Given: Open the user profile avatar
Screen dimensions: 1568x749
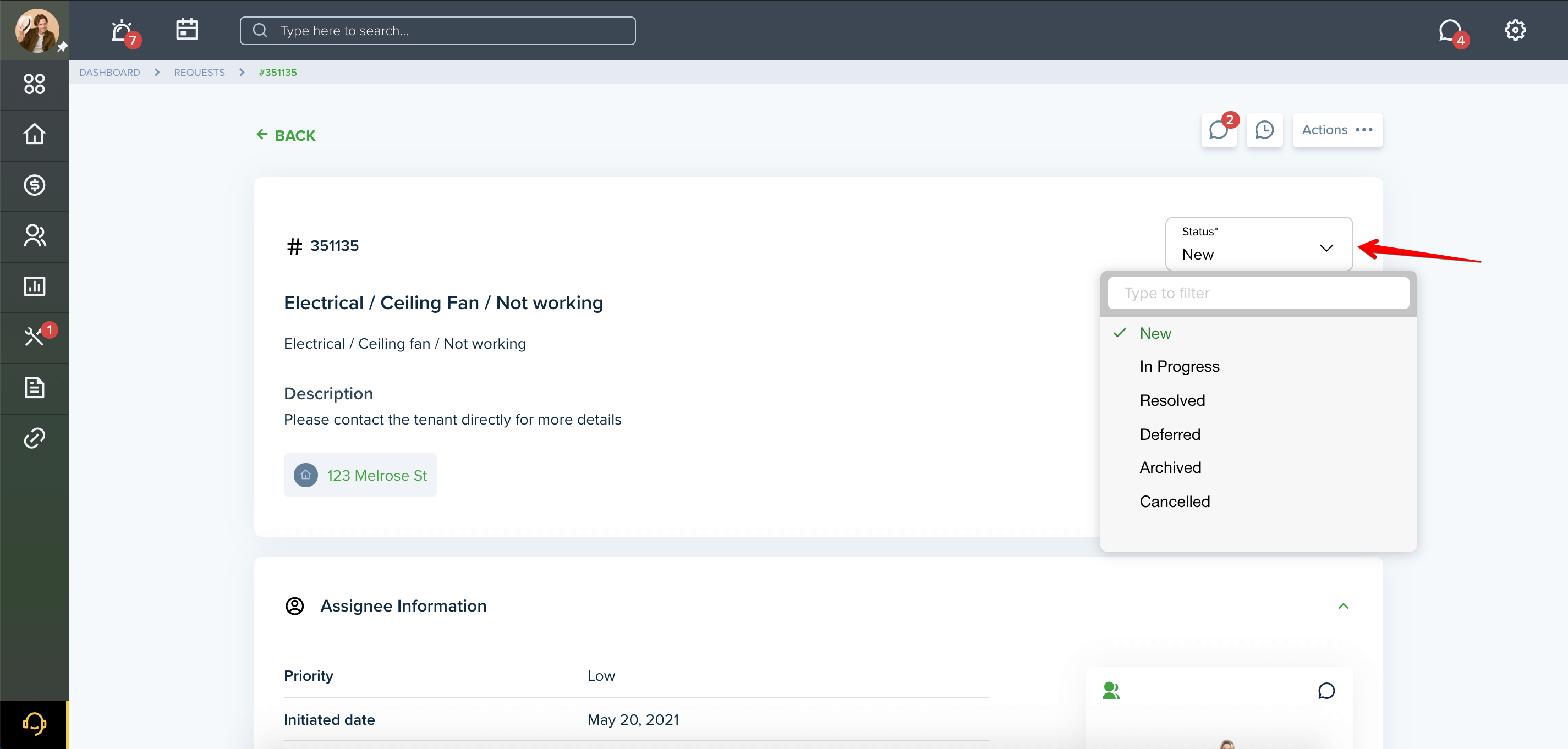Looking at the screenshot, I should click(x=36, y=30).
